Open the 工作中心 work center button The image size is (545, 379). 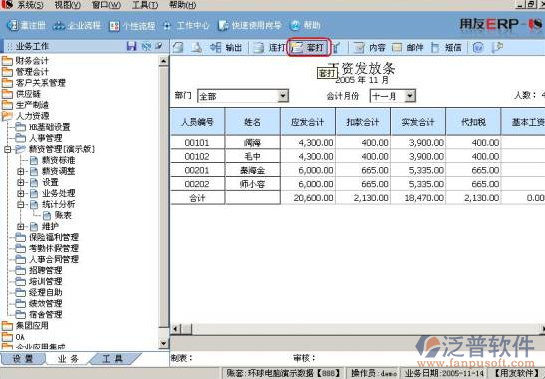(187, 25)
